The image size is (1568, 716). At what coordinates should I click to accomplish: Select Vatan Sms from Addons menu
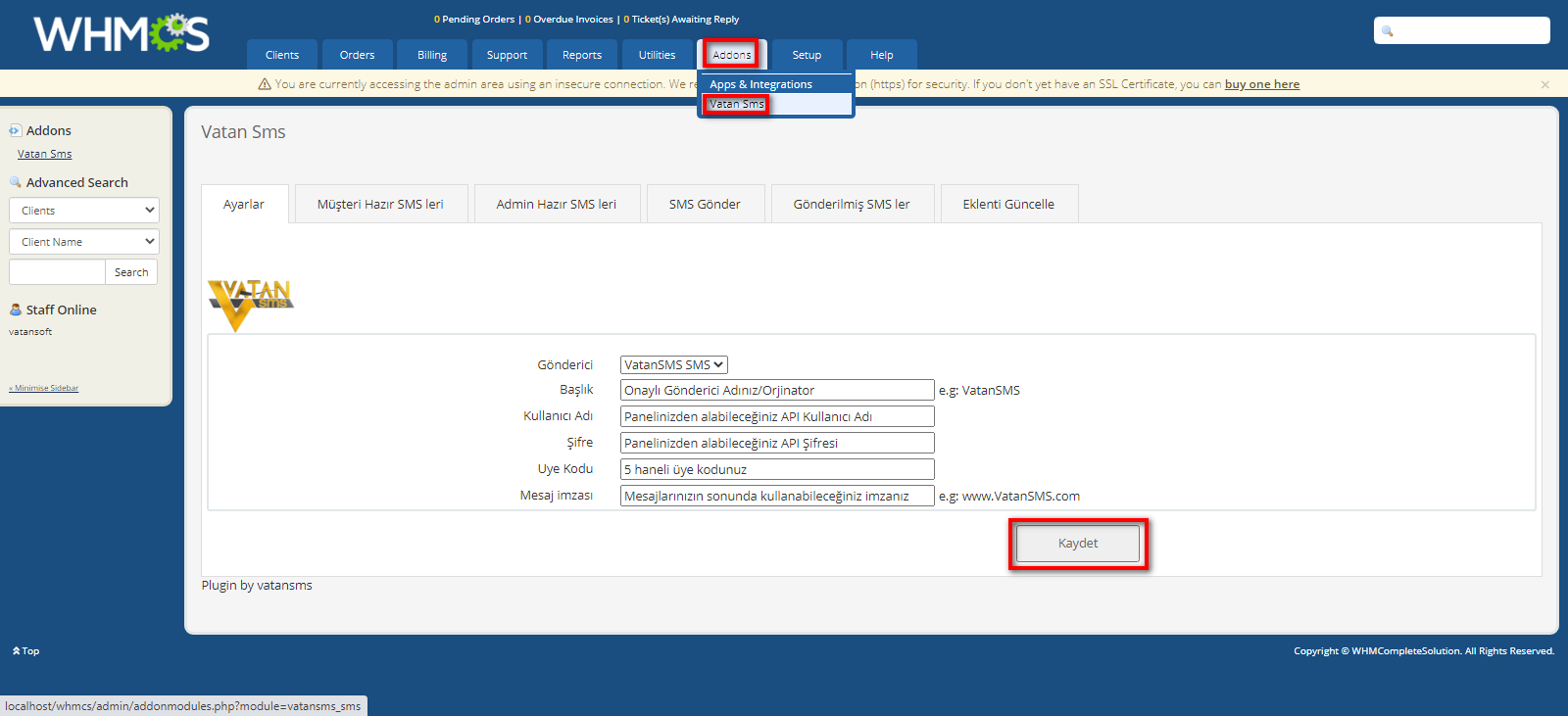736,104
